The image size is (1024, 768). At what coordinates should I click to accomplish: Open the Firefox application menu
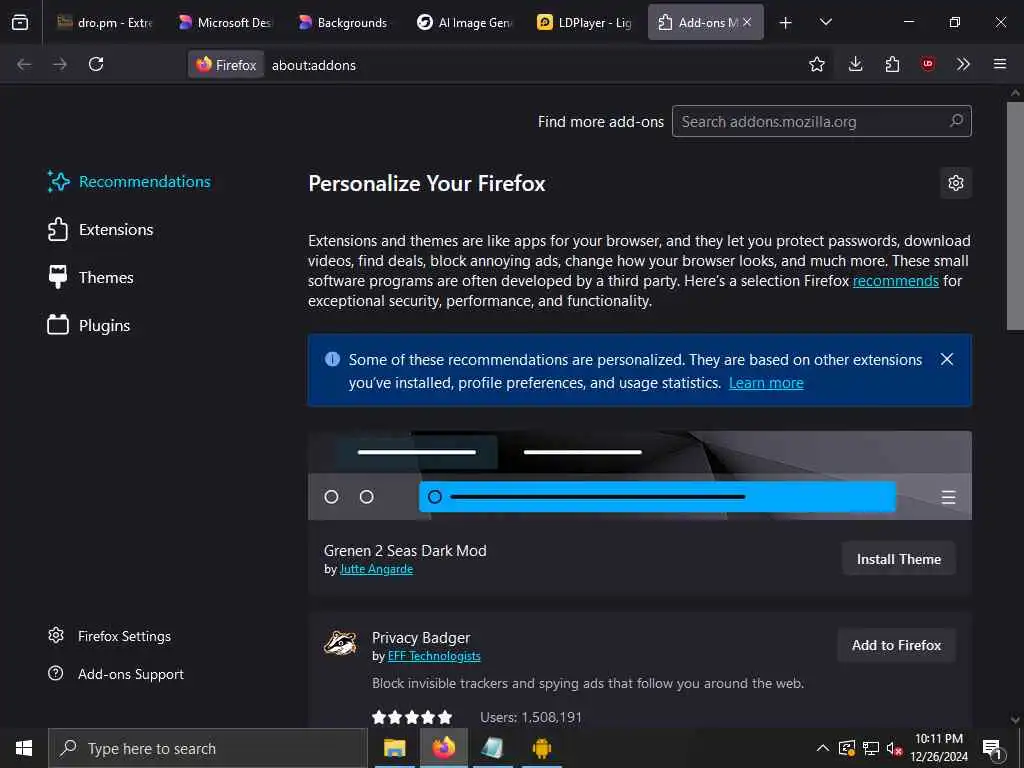point(1000,64)
